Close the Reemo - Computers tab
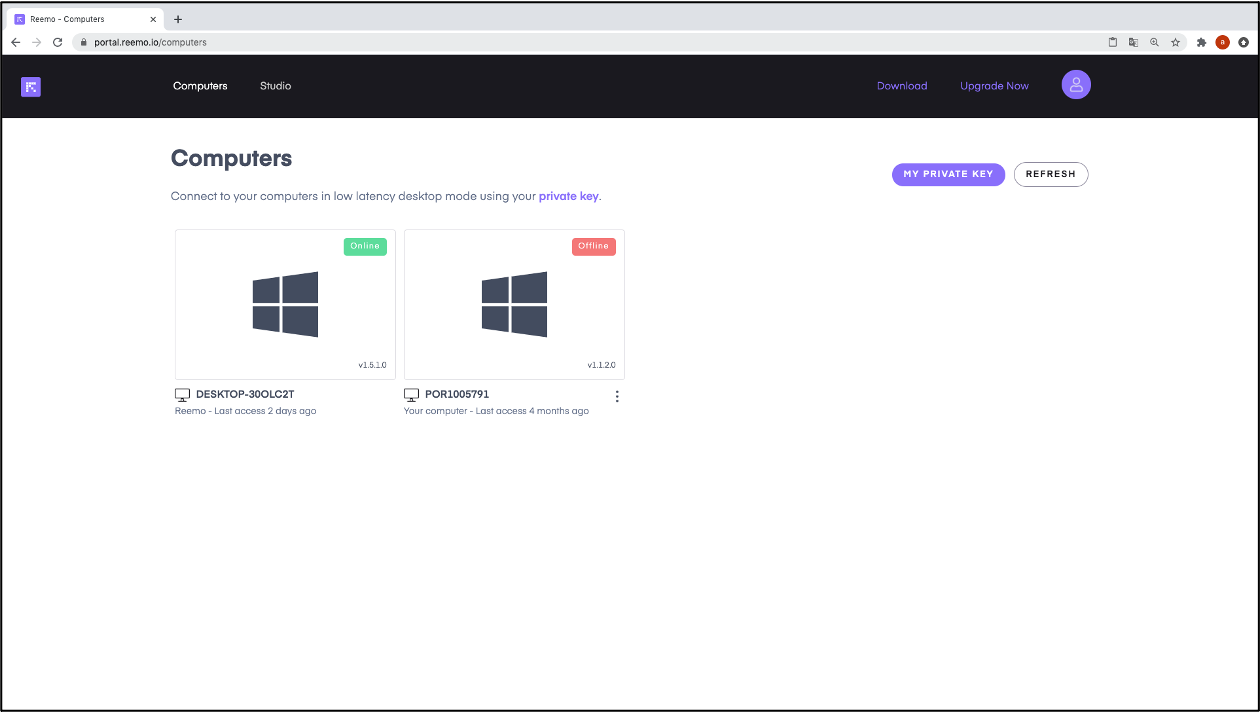The width and height of the screenshot is (1260, 712). tap(153, 19)
